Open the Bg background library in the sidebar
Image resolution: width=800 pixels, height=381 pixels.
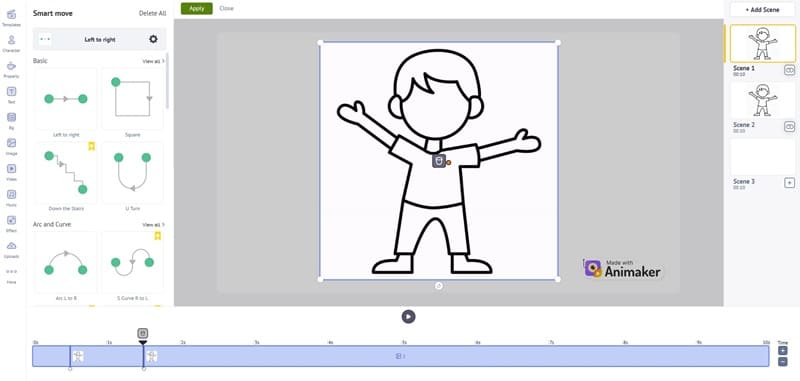(x=11, y=120)
